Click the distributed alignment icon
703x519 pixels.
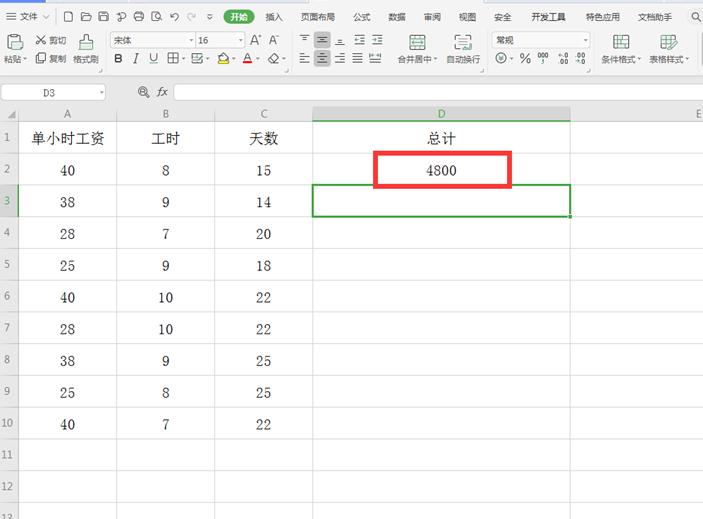coord(375,58)
